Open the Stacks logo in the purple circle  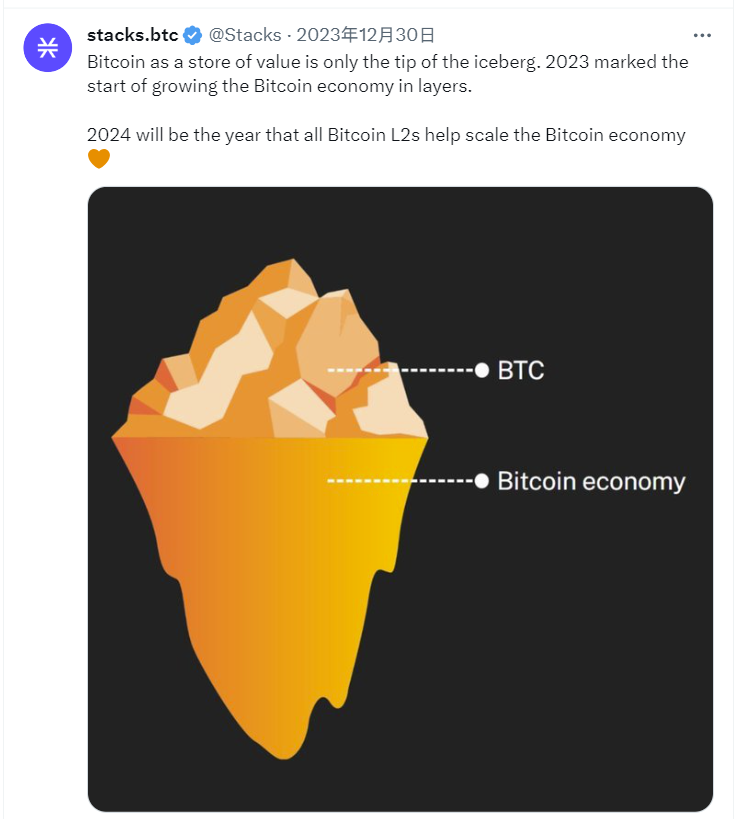[x=47, y=47]
